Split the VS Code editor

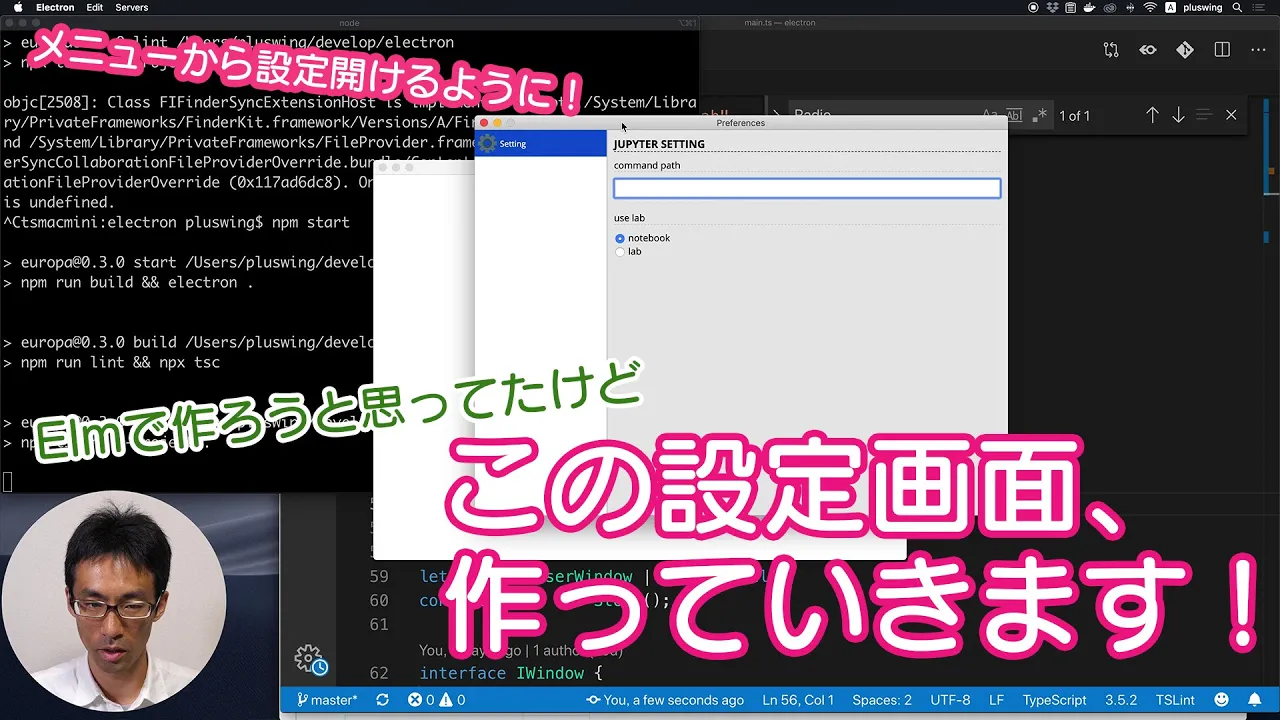click(x=1222, y=50)
